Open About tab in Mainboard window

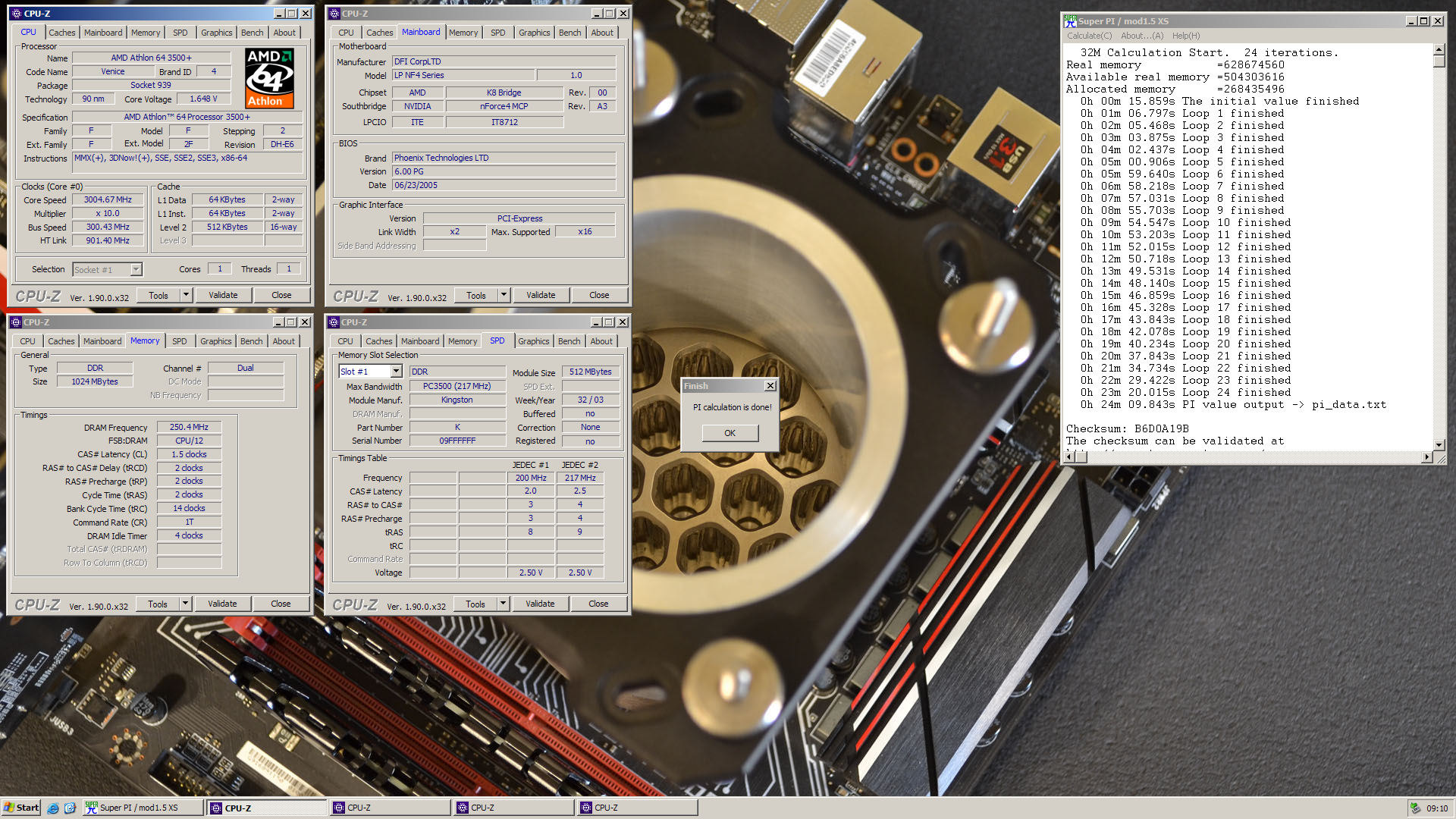tap(602, 33)
